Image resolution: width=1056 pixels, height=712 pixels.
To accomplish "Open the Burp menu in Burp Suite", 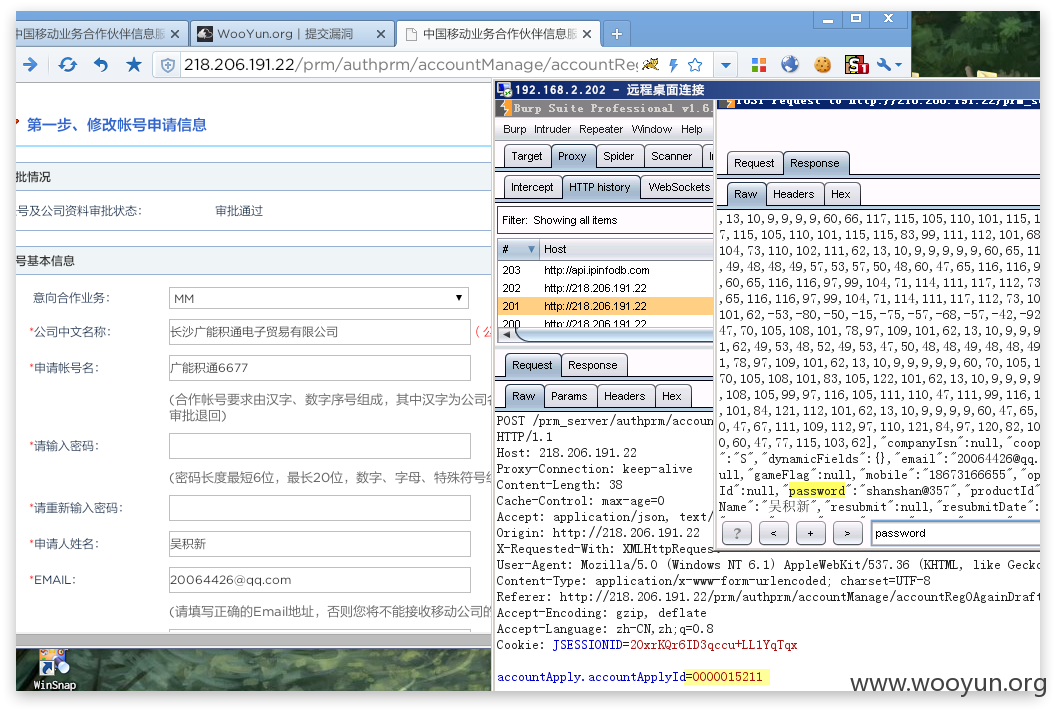I will pos(515,129).
